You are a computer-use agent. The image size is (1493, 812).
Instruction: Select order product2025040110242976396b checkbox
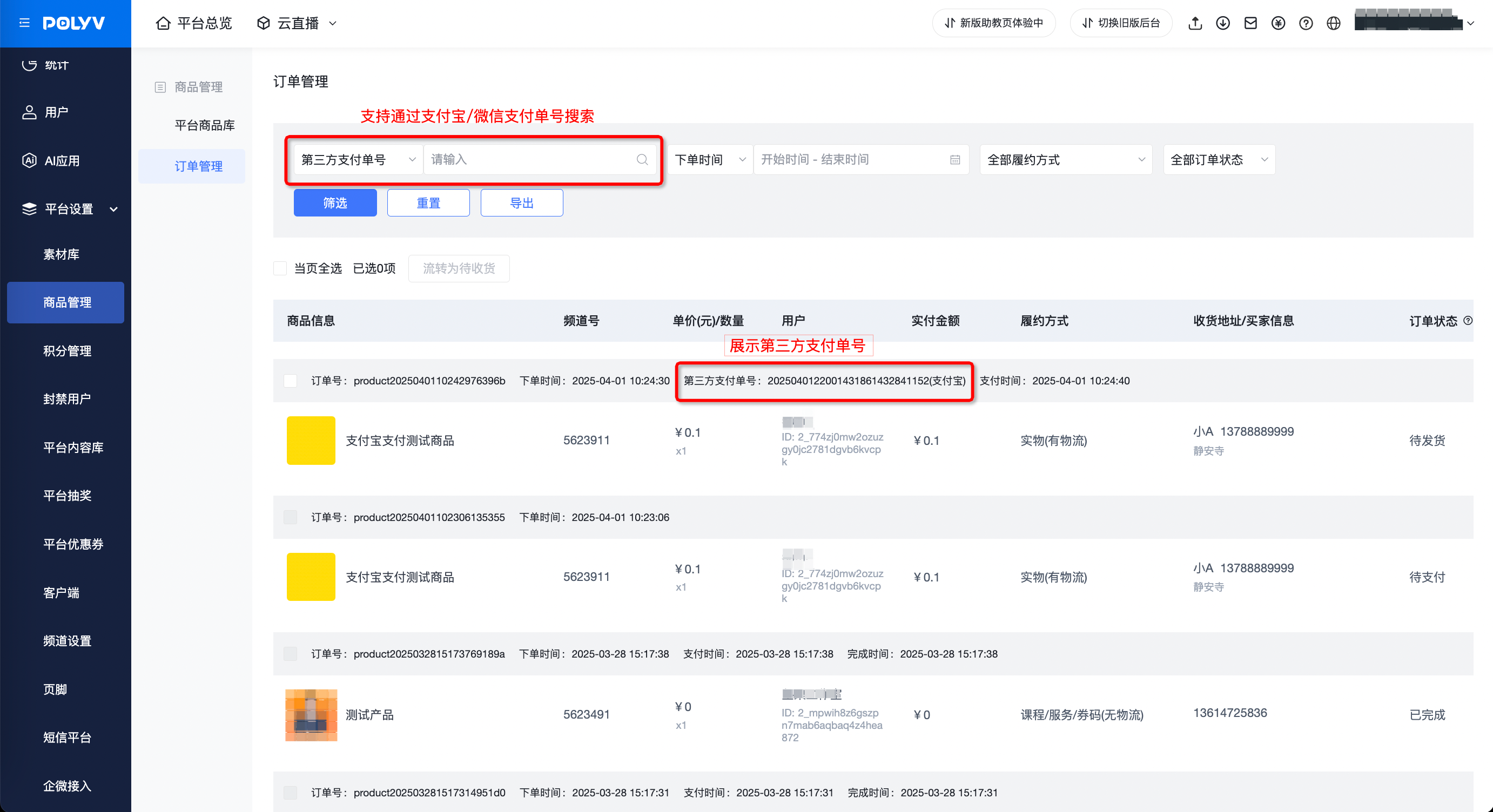[291, 381]
